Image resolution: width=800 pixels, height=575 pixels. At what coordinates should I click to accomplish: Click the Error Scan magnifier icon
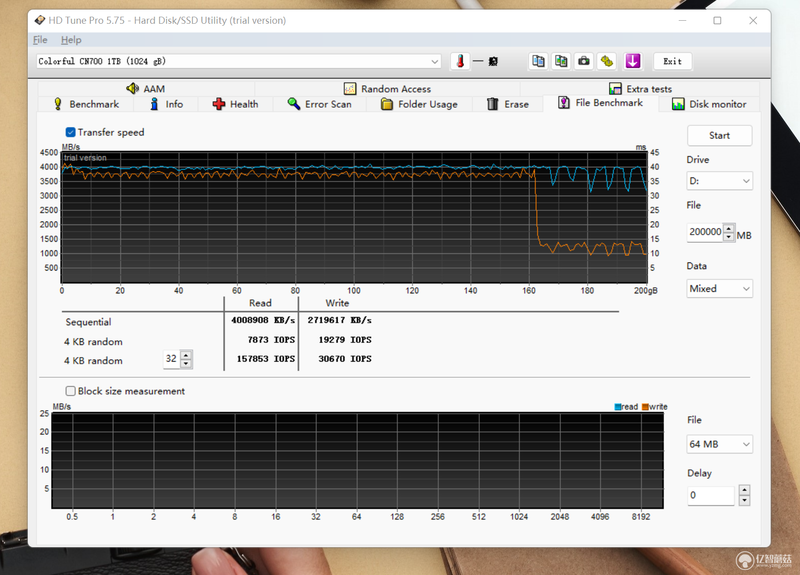pos(294,104)
